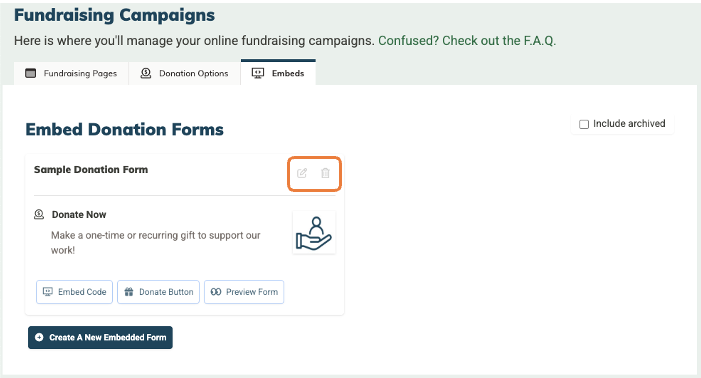Image resolution: width=701 pixels, height=378 pixels.
Task: Click Create A New Embedded Form
Action: coord(100,337)
